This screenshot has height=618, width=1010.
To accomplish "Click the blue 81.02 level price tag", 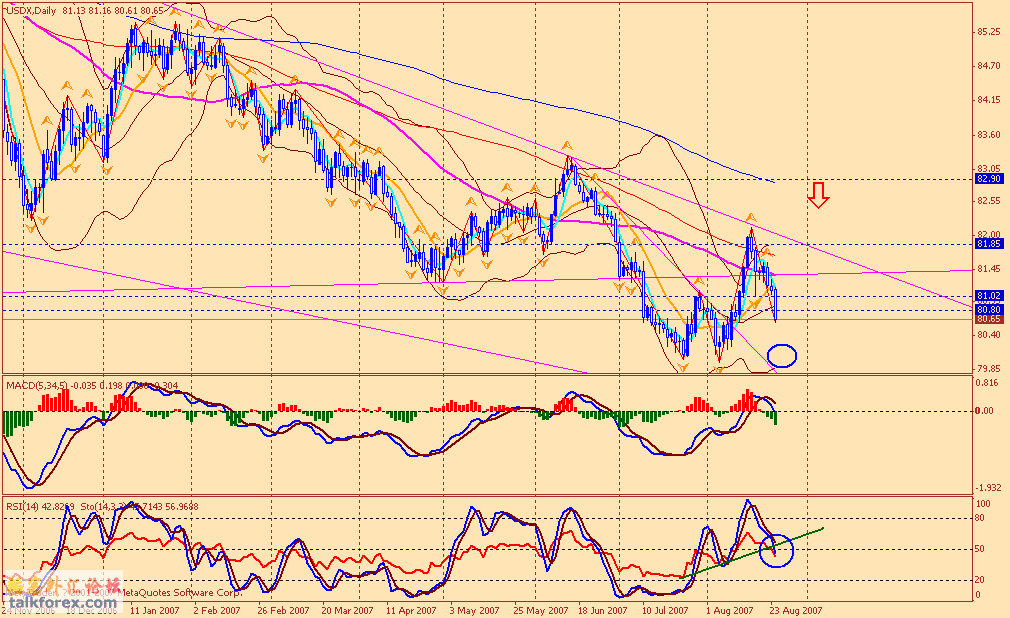I will (x=989, y=296).
